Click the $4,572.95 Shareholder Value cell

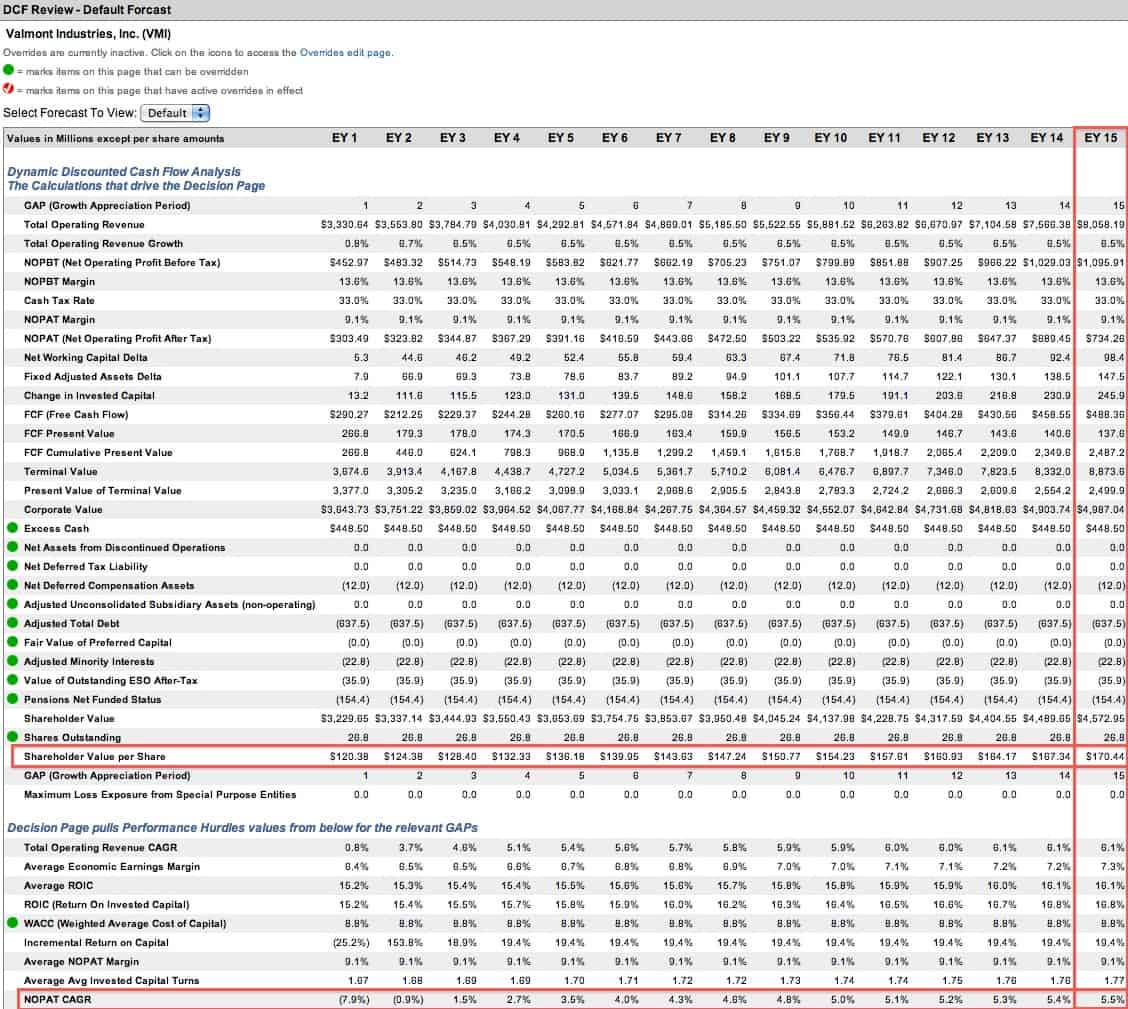point(1101,718)
